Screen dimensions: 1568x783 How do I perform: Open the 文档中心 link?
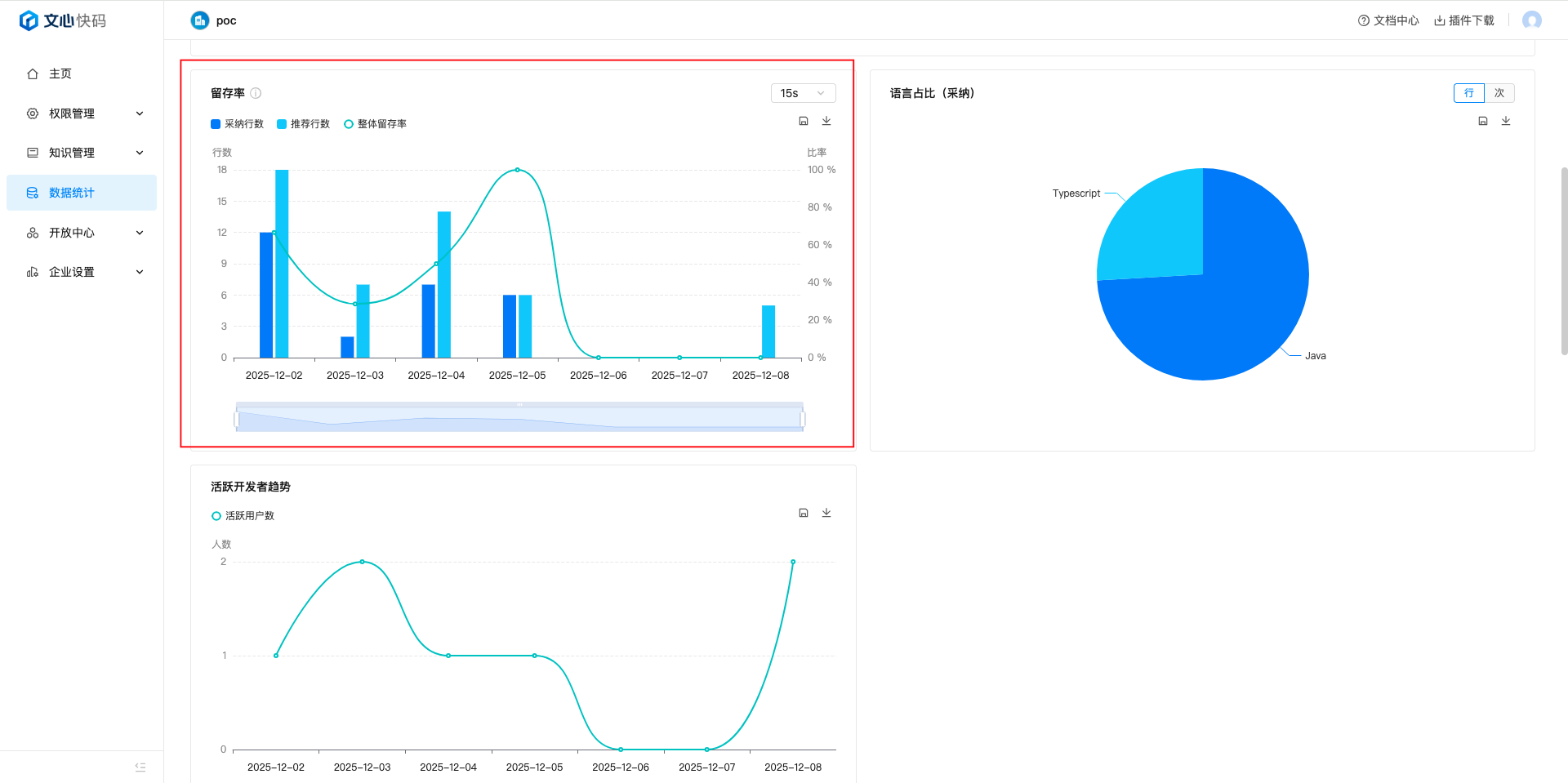coord(1388,20)
